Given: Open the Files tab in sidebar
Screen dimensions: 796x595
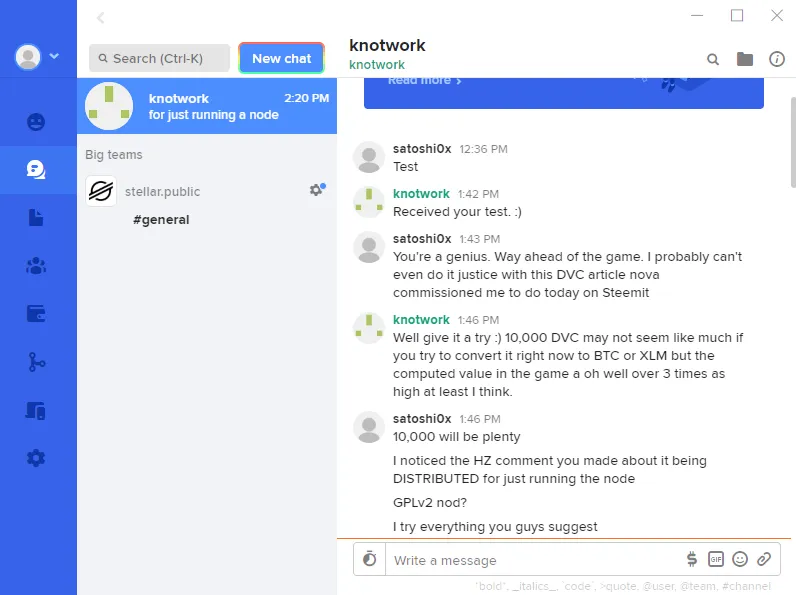Looking at the screenshot, I should (36, 217).
